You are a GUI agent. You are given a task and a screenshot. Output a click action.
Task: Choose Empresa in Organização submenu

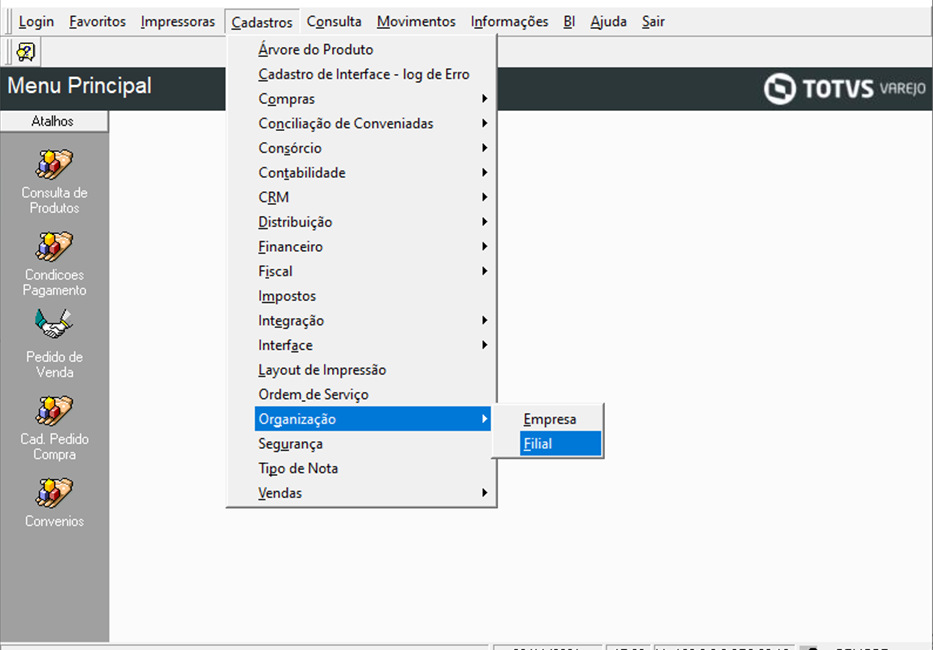coord(561,419)
